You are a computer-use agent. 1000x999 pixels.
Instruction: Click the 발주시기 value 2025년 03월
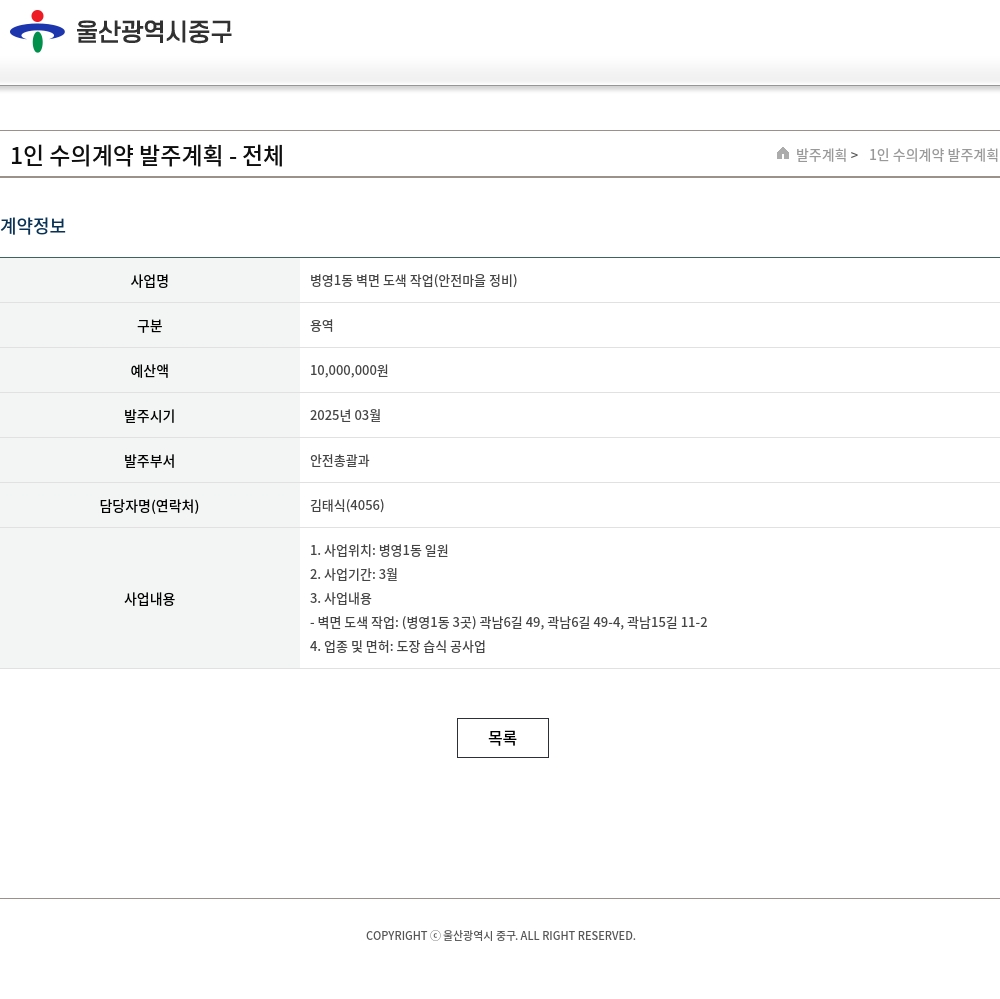pyautogui.click(x=345, y=416)
